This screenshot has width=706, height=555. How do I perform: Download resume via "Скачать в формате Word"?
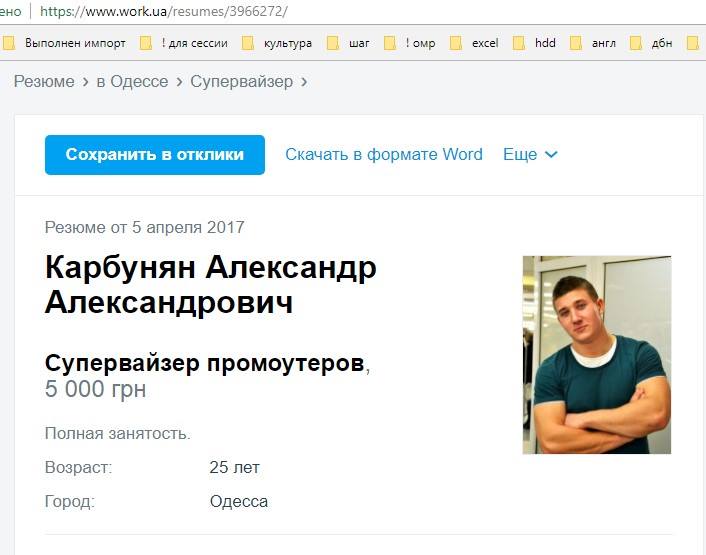tap(384, 154)
